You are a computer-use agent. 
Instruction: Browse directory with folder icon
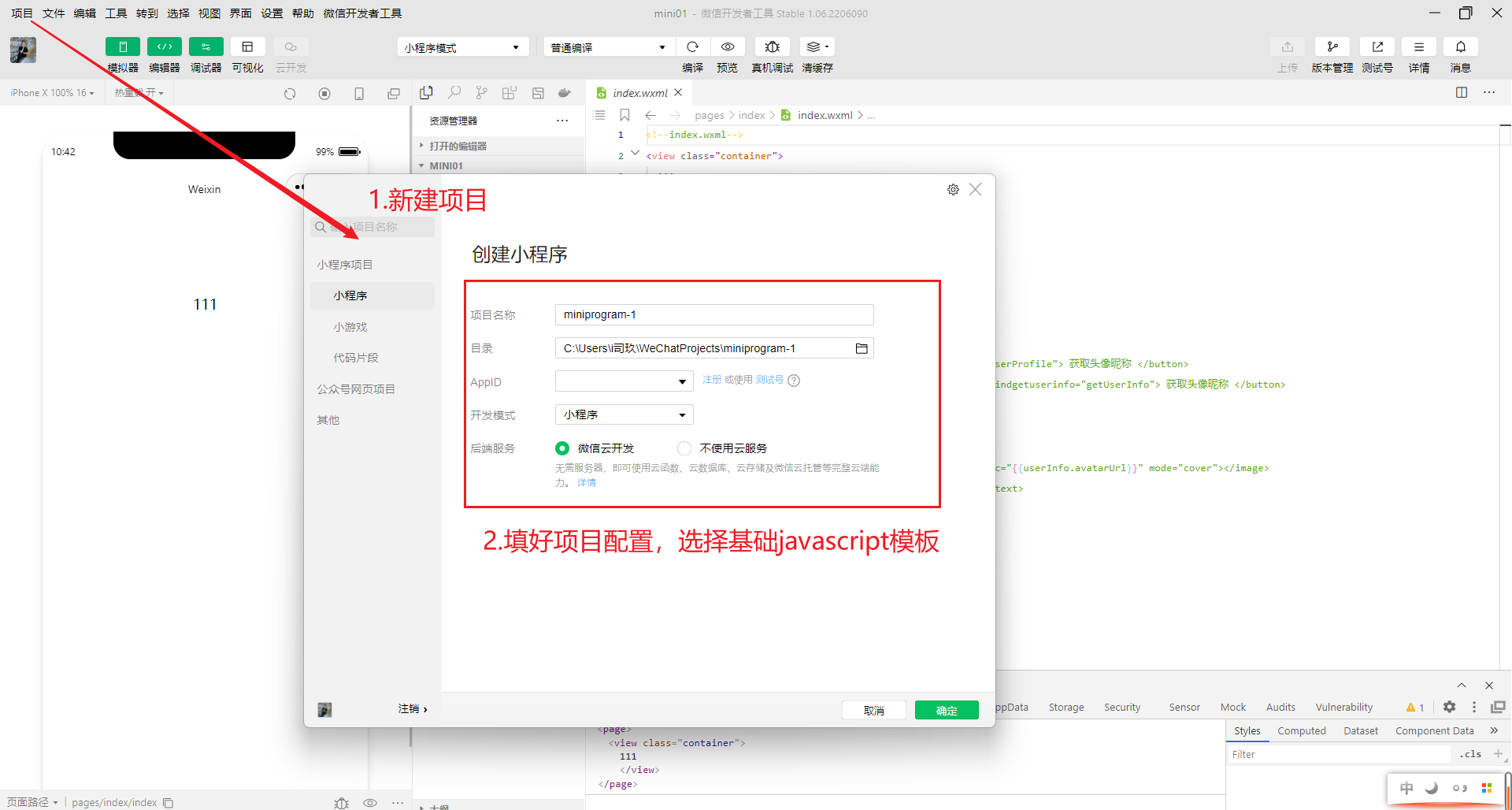[862, 348]
